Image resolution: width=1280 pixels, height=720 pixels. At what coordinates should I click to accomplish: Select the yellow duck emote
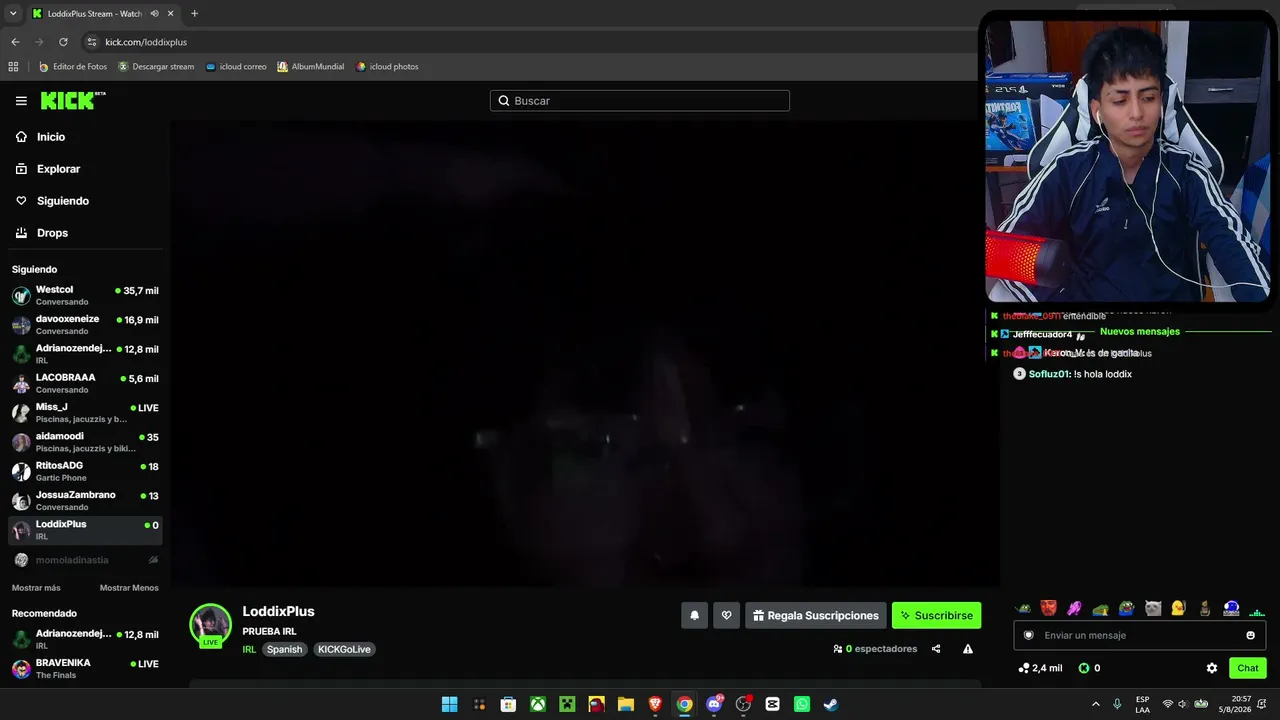[1179, 608]
